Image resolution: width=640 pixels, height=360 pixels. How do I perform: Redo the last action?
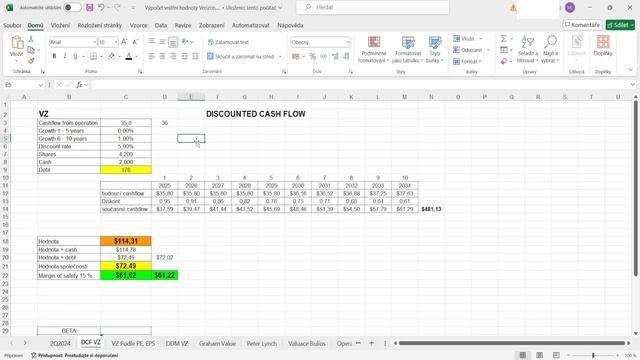click(x=118, y=7)
